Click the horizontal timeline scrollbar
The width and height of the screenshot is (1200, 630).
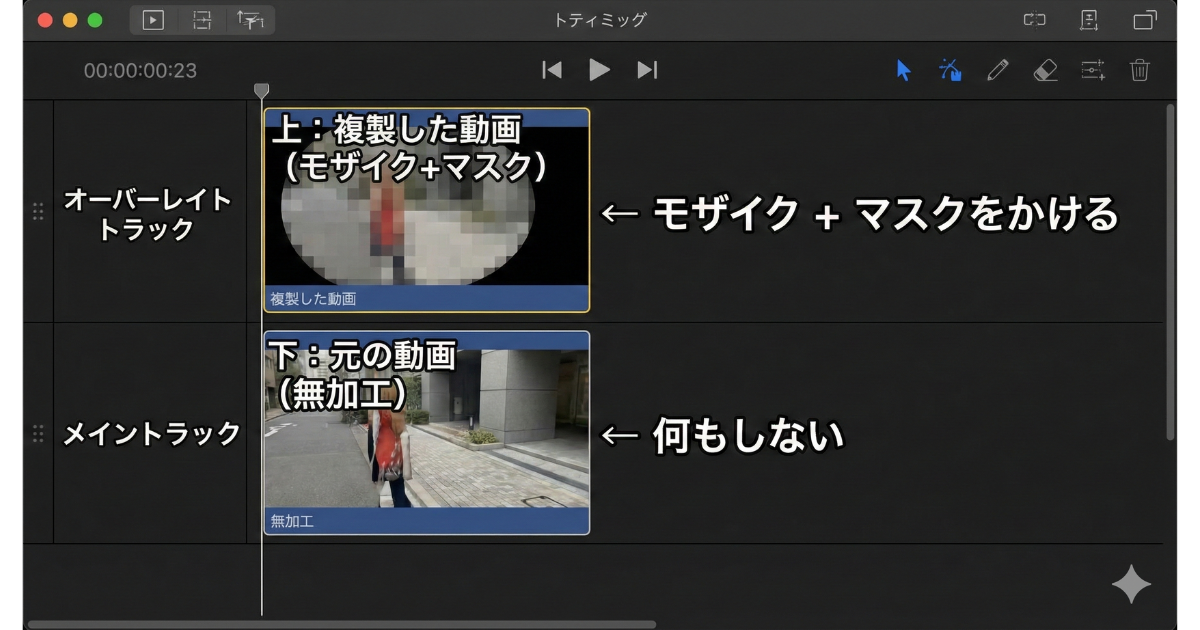pos(340,625)
